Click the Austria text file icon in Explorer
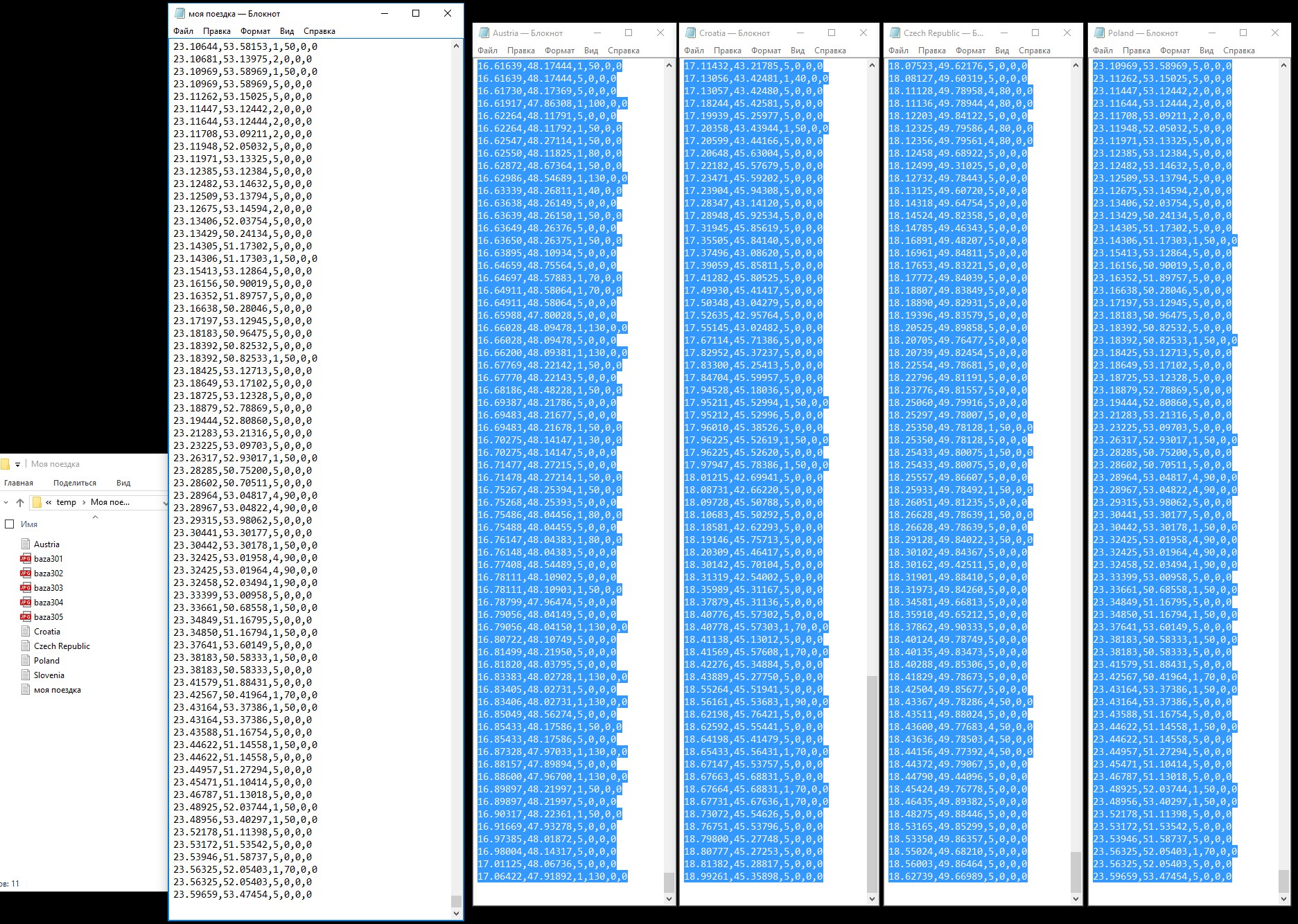Viewport: 1298px width, 924px height. pyautogui.click(x=26, y=544)
